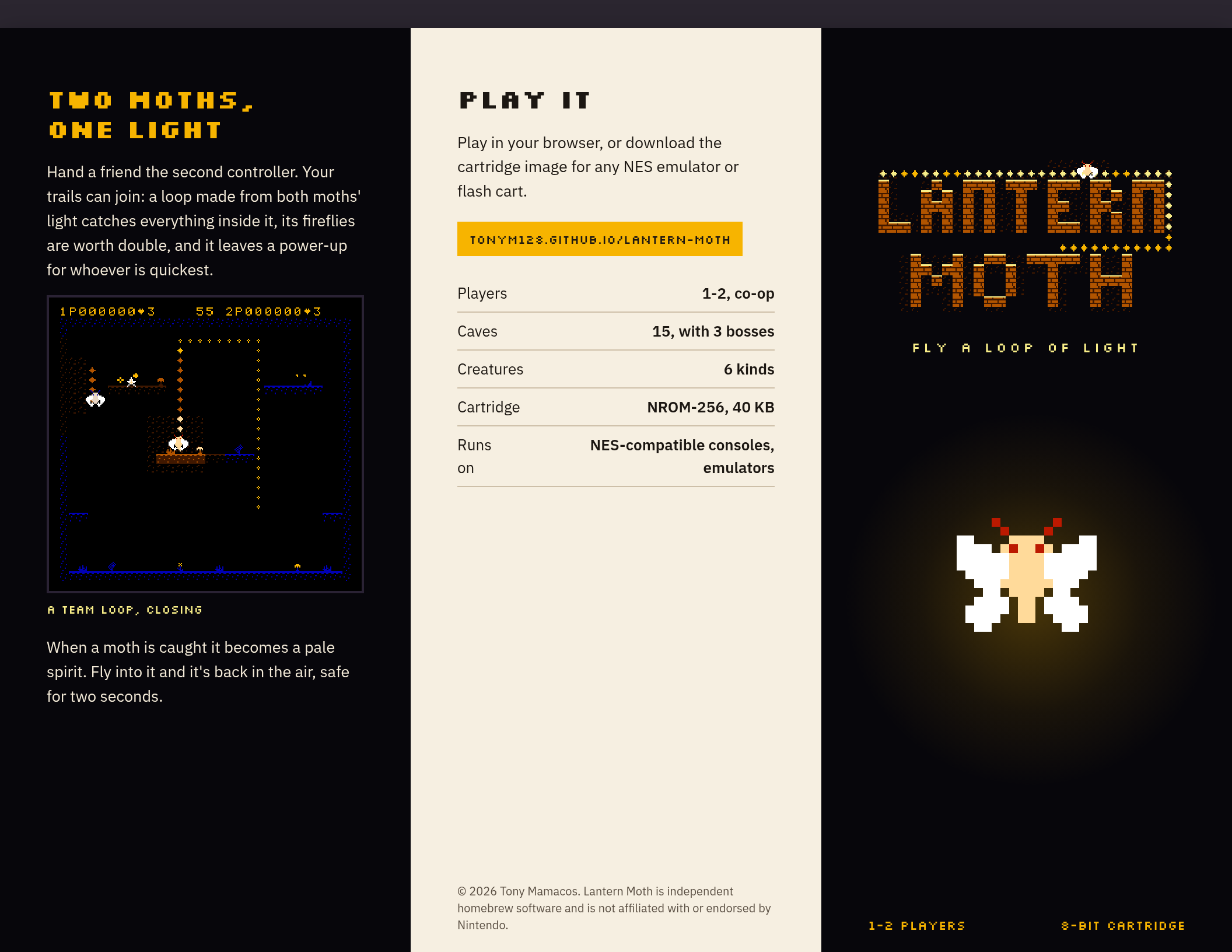
Task: Click the 'Cartridge' row label
Action: click(x=488, y=407)
